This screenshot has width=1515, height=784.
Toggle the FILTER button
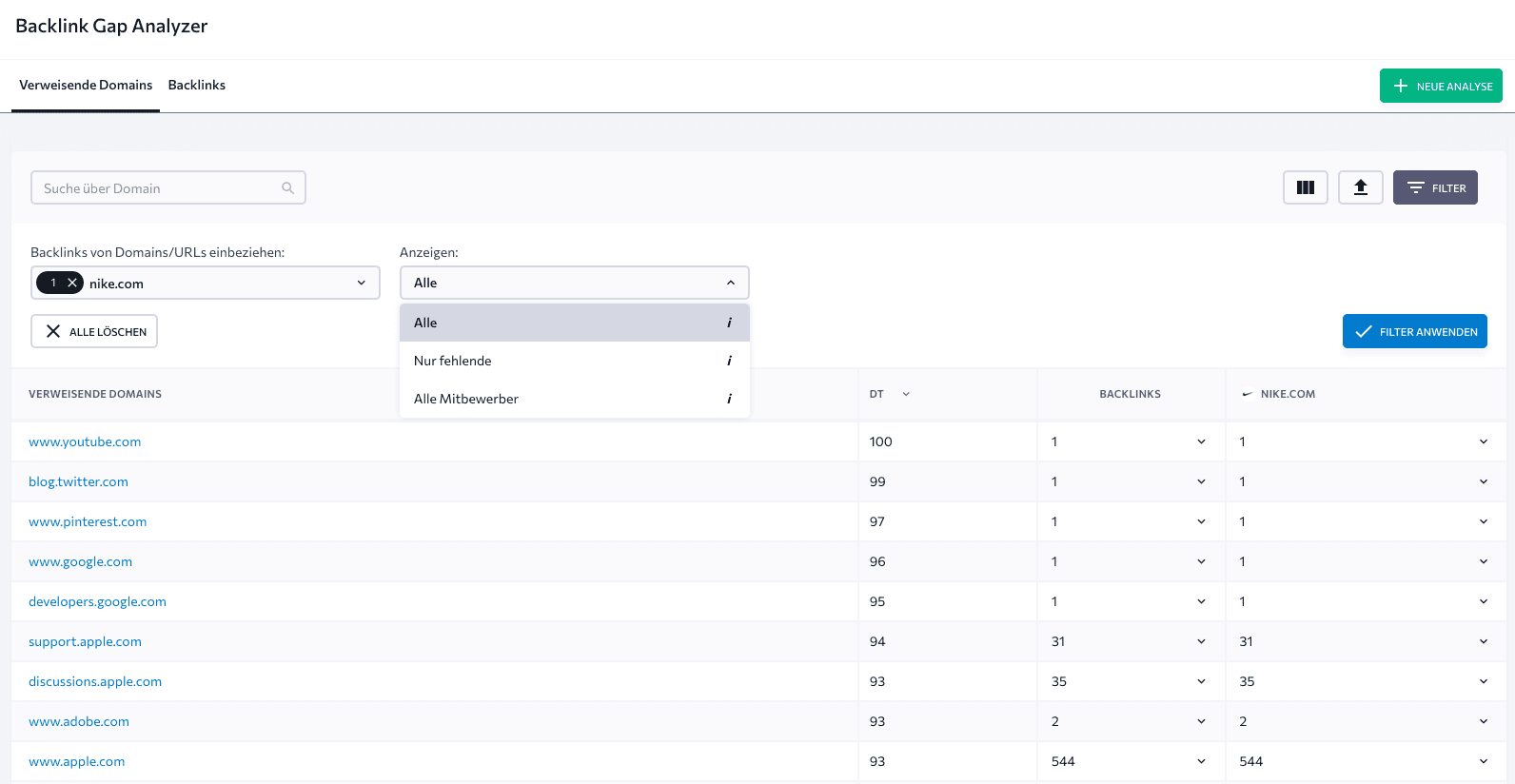tap(1435, 187)
